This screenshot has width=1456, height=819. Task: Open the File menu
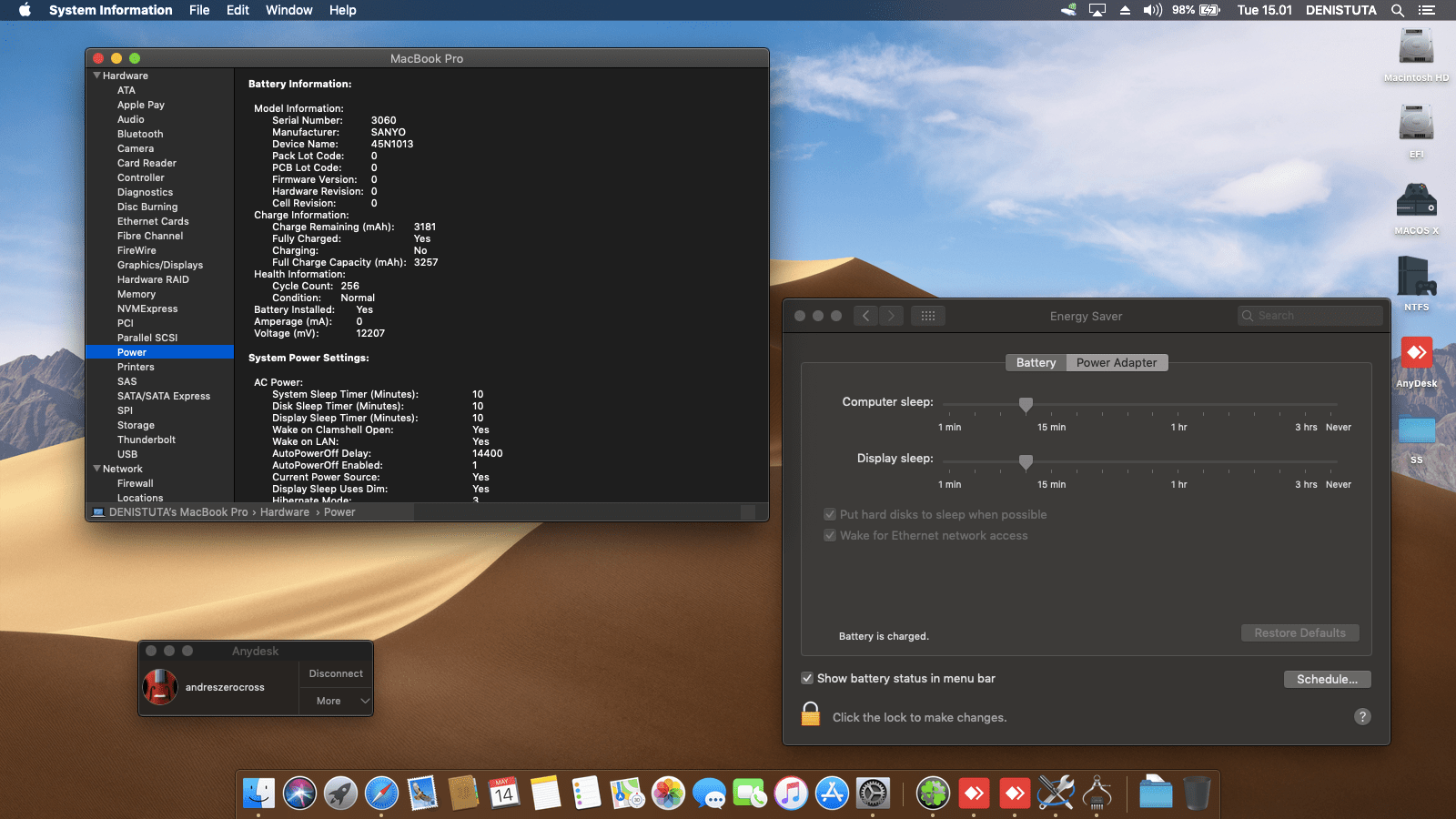[x=199, y=10]
